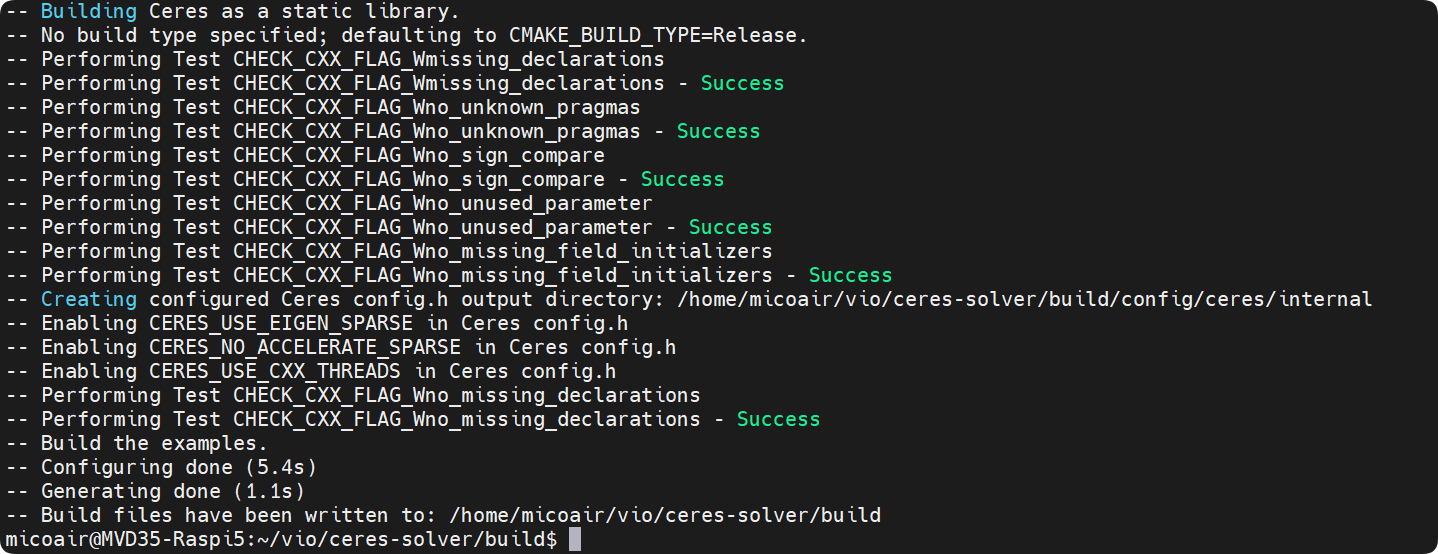
Task: Click the Build the examples line
Action: (x=137, y=443)
